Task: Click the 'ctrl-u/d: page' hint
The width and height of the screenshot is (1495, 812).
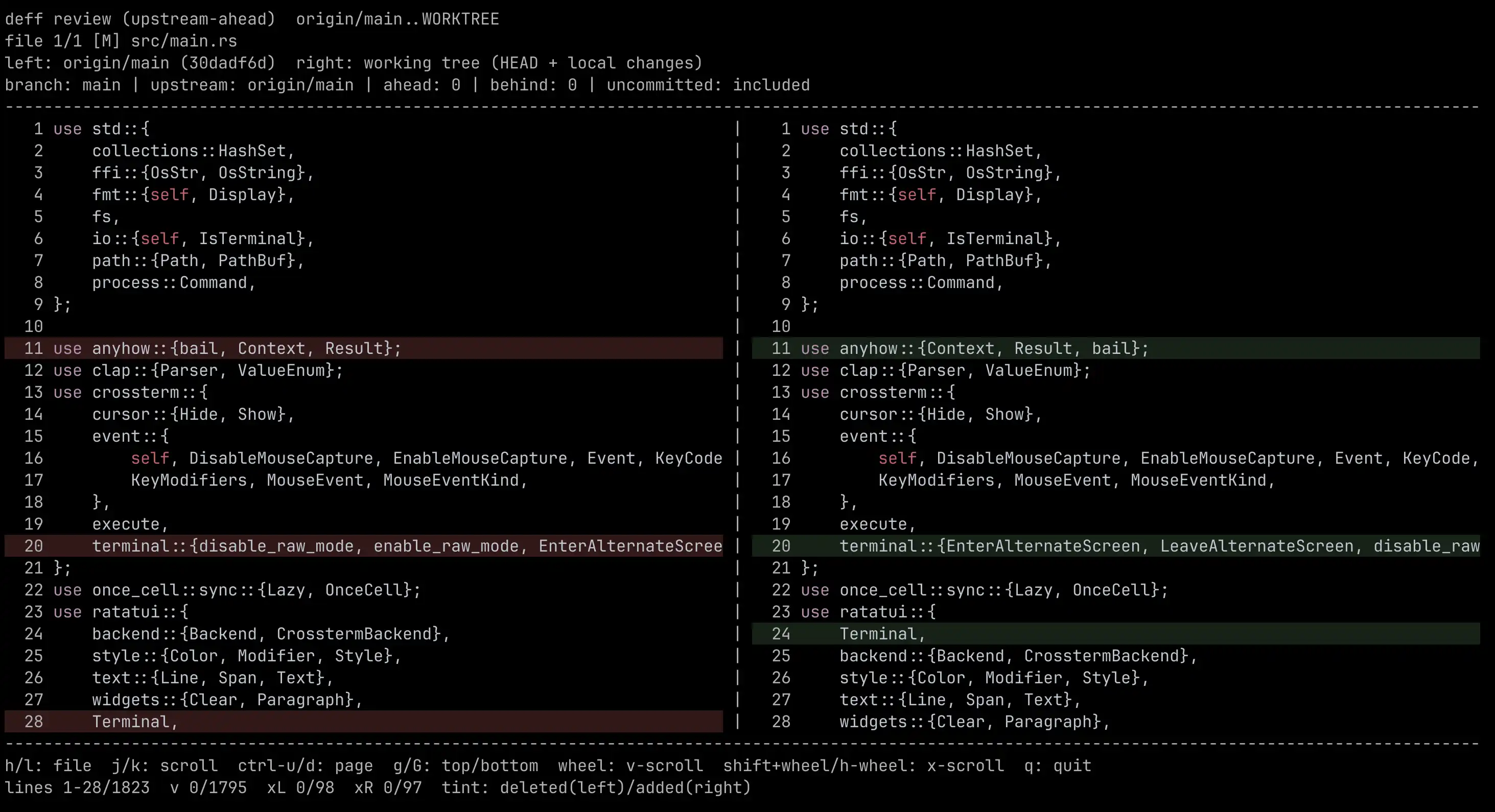Action: pyautogui.click(x=305, y=766)
